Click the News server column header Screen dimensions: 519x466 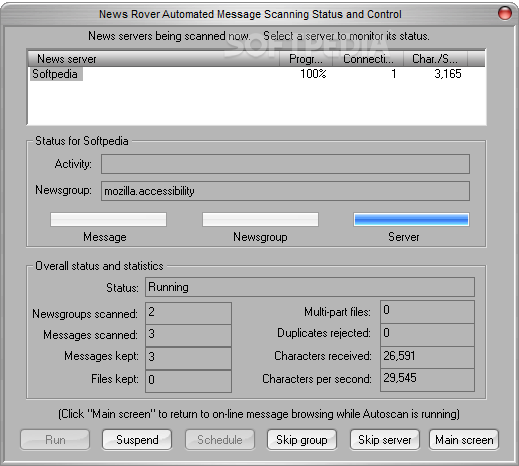pyautogui.click(x=153, y=59)
